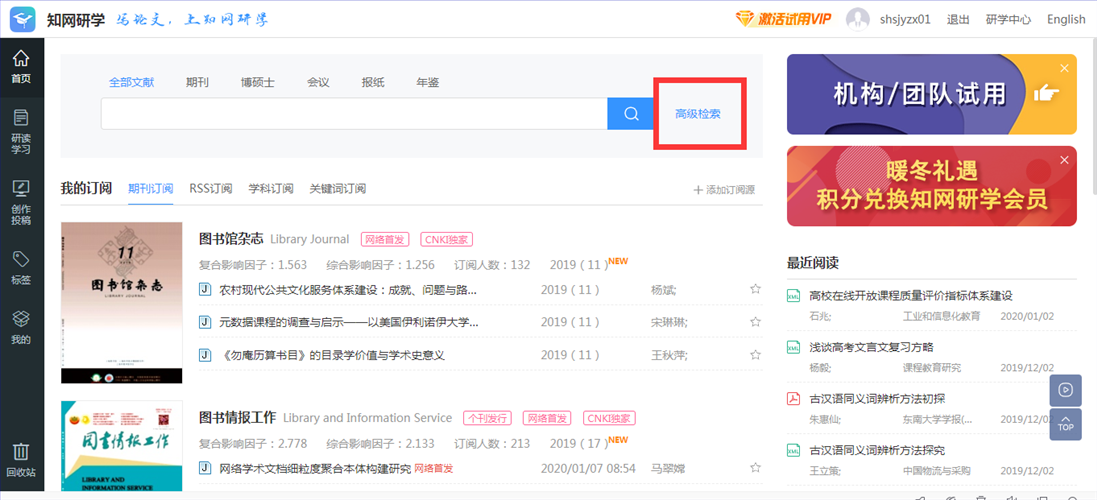Switch language to English

[1066, 20]
